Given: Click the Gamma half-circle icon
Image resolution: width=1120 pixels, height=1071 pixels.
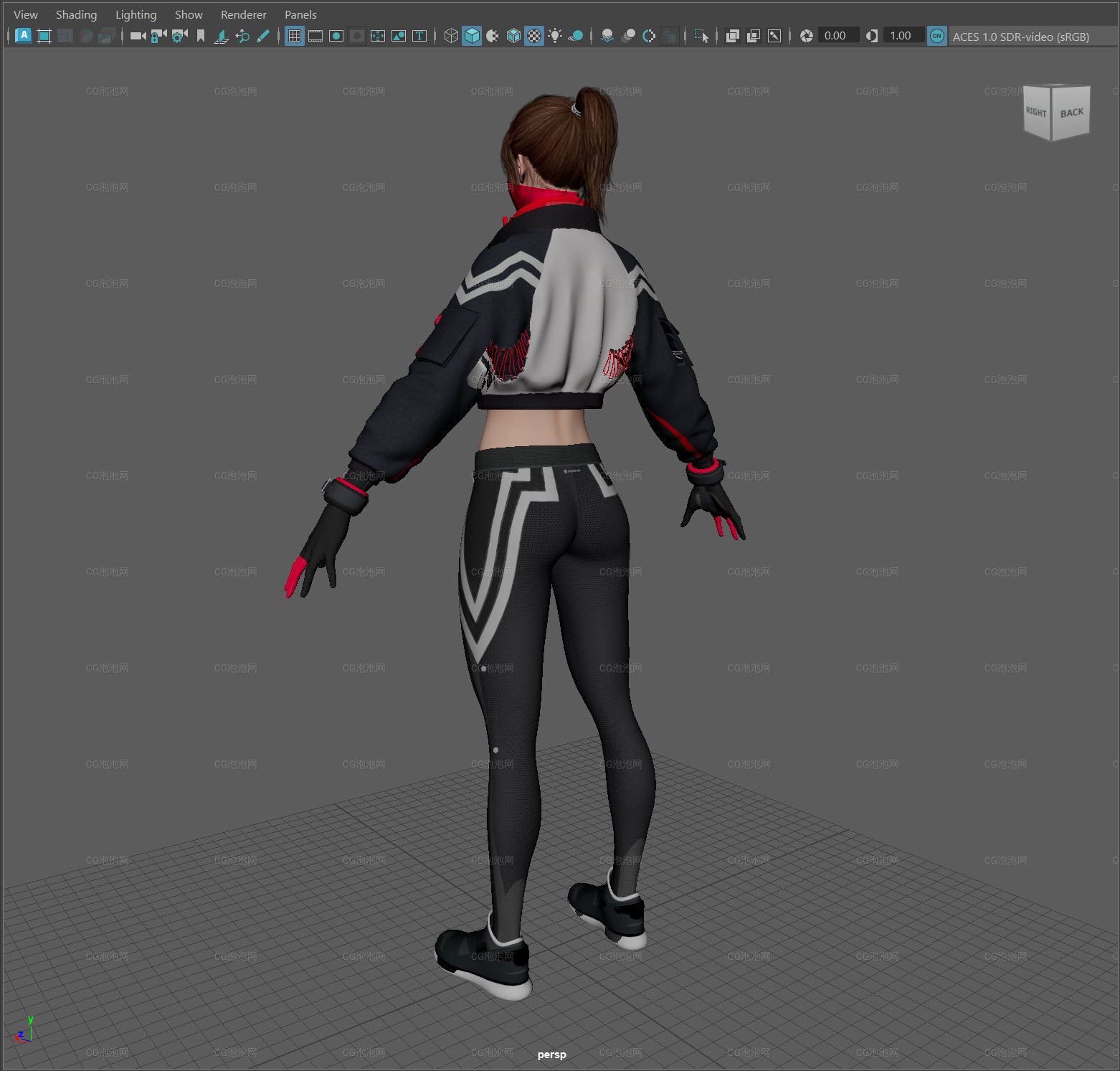Looking at the screenshot, I should click(x=871, y=35).
